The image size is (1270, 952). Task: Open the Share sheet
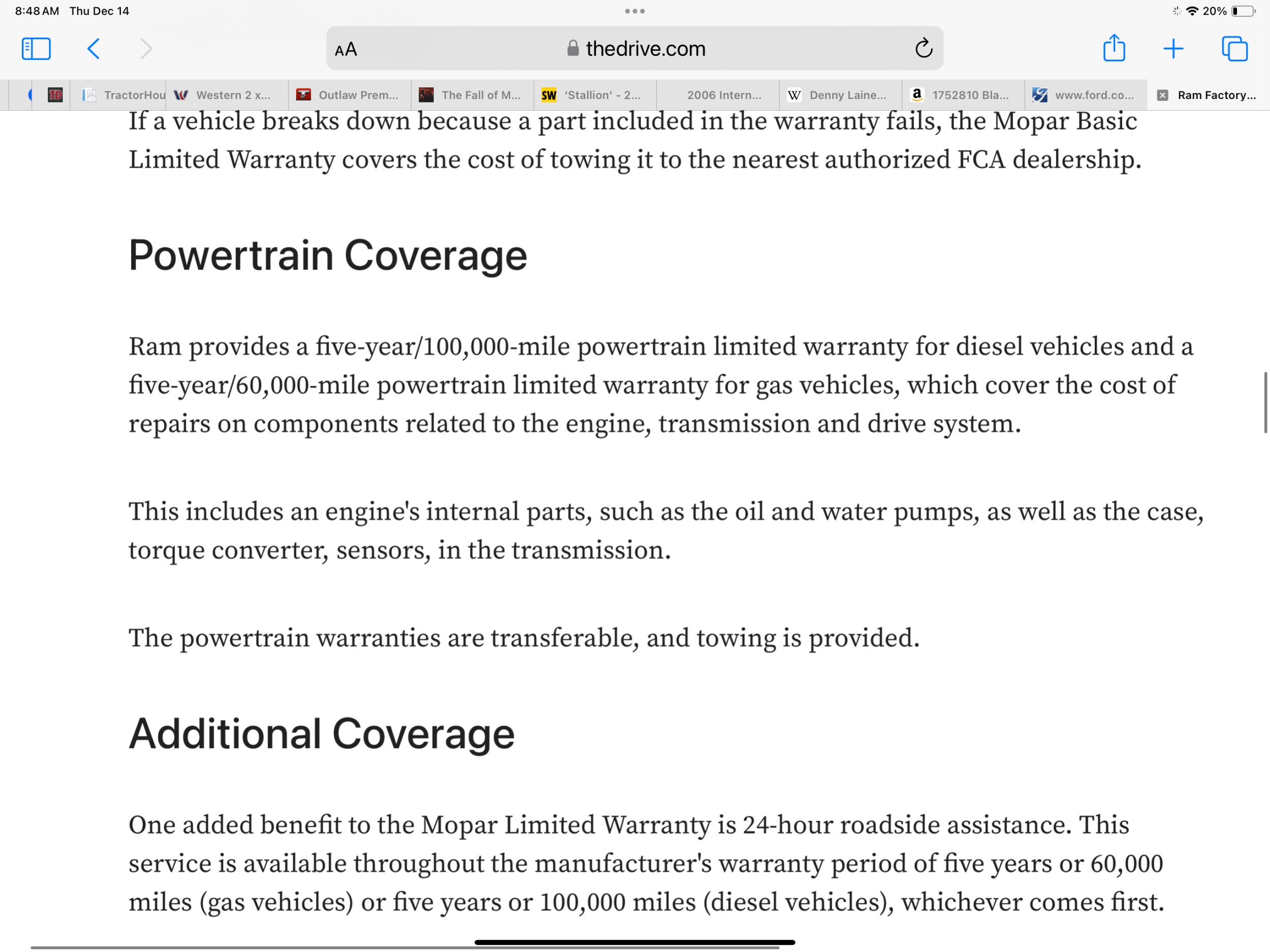(1114, 48)
